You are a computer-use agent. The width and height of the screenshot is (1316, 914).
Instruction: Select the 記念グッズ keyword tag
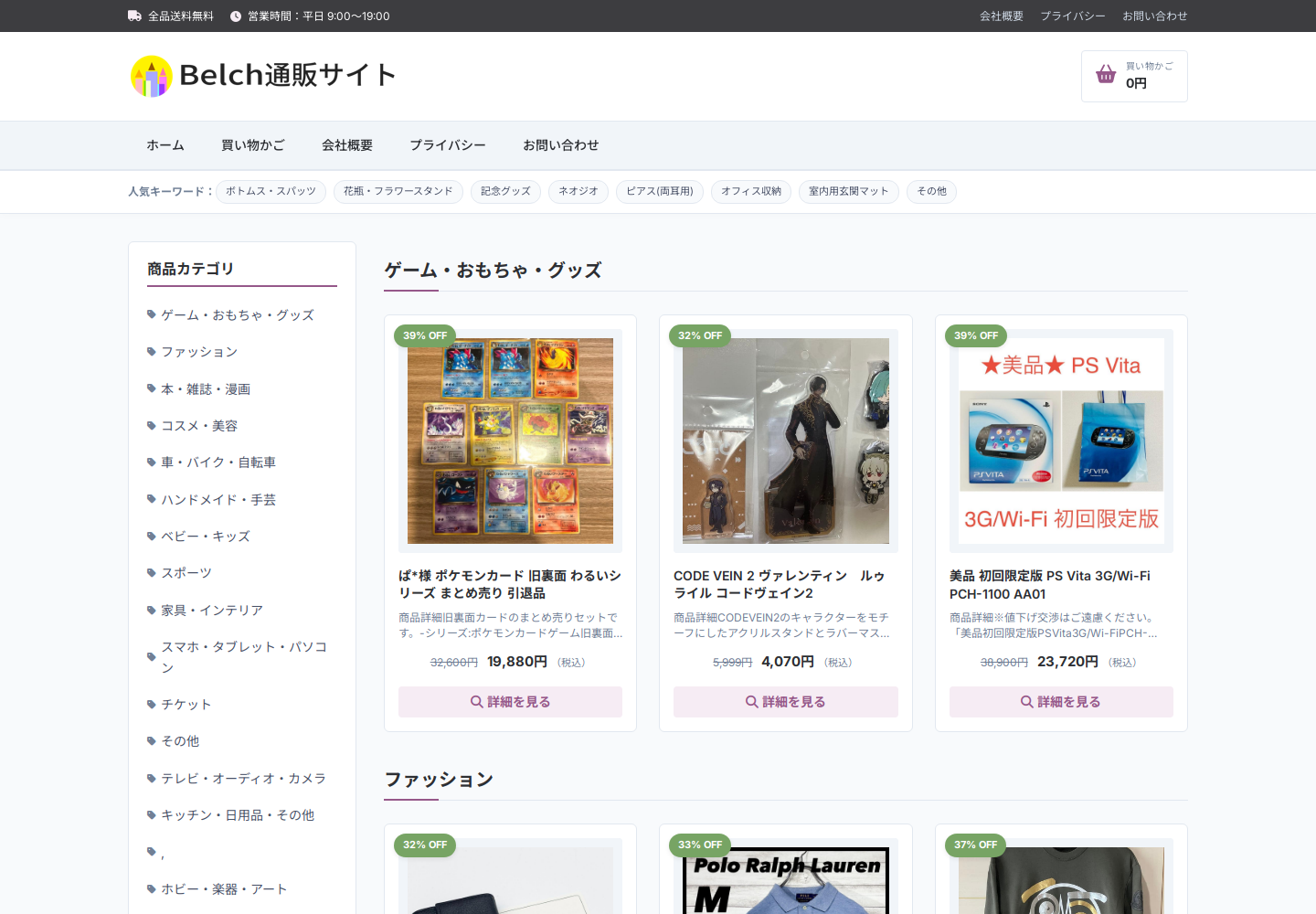(505, 191)
